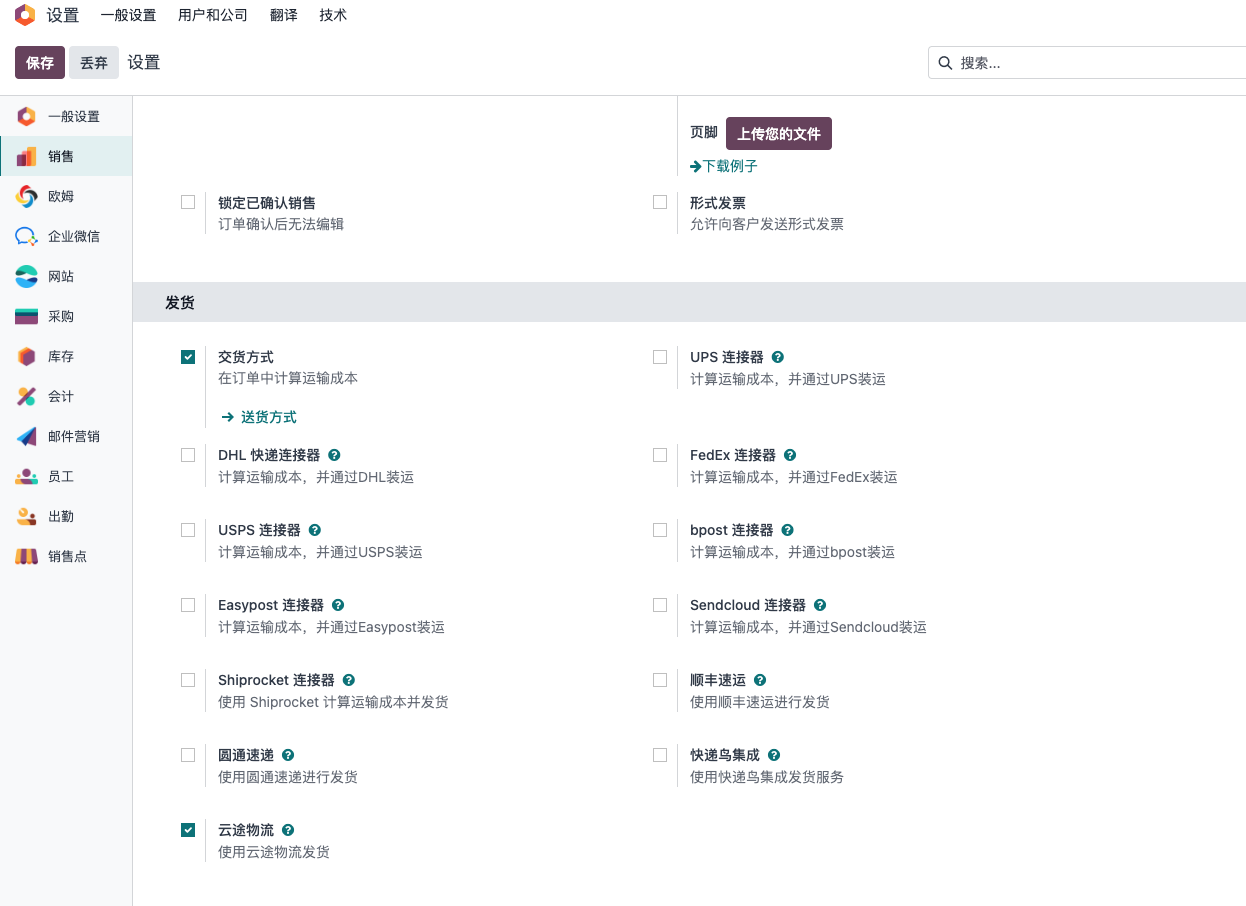Open 欧姆 settings sidebar icon
Screen dimensions: 1246x906
(x=26, y=196)
